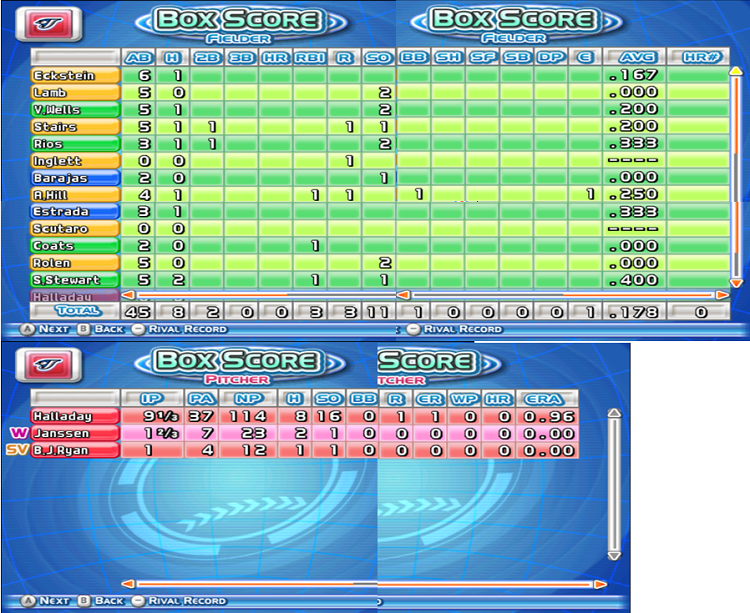Viewport: 750px width, 613px height.
Task: Click the A Next button in pitcher screen
Action: pyautogui.click(x=44, y=601)
